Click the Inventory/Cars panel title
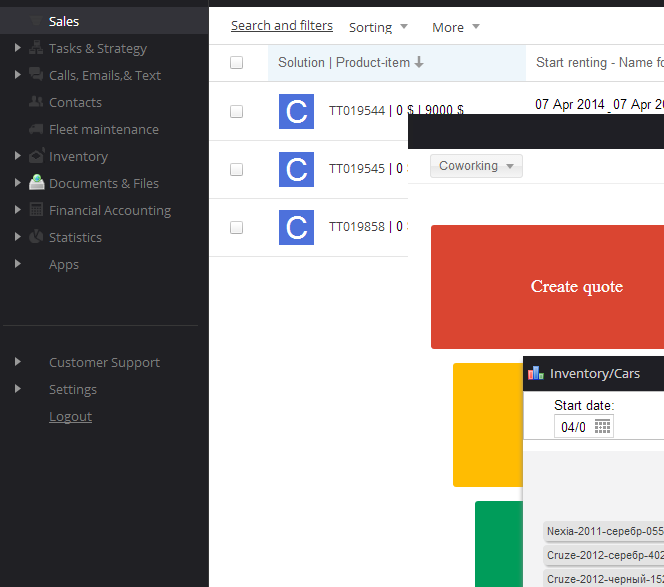 click(x=595, y=374)
